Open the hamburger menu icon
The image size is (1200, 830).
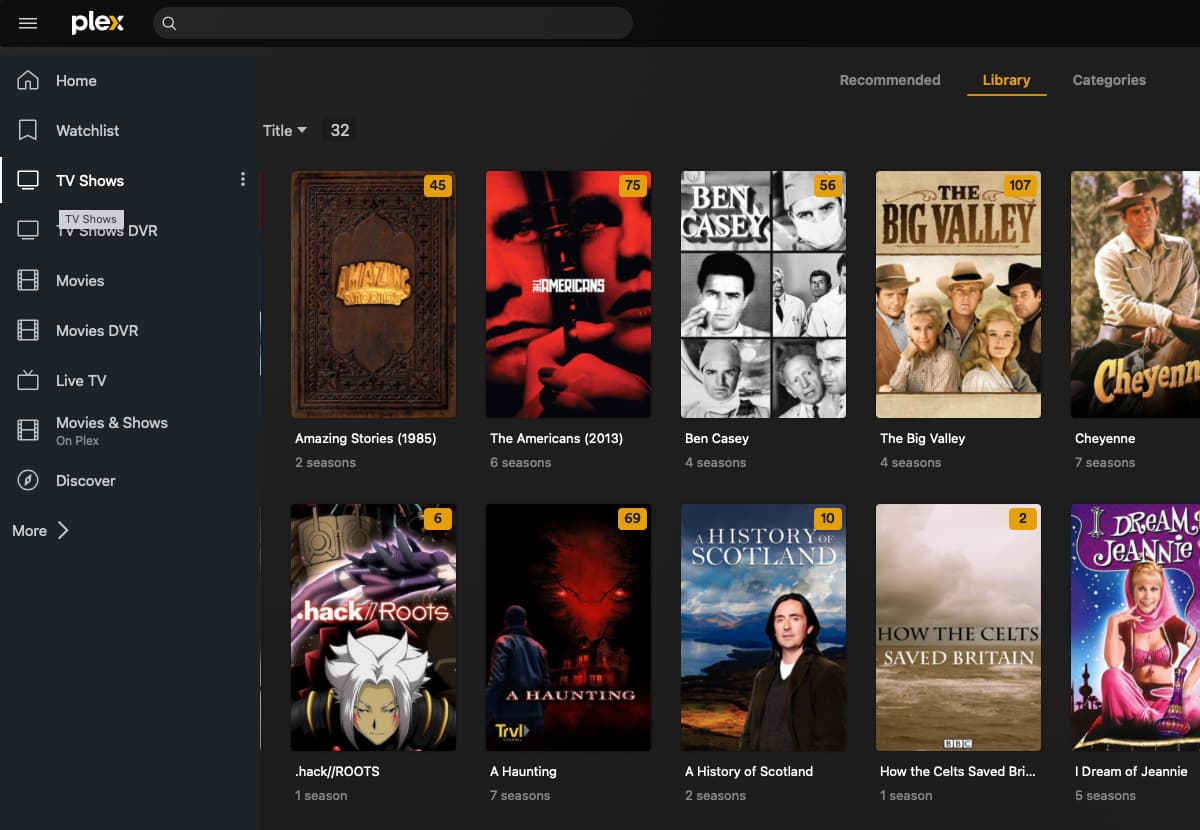pos(28,23)
